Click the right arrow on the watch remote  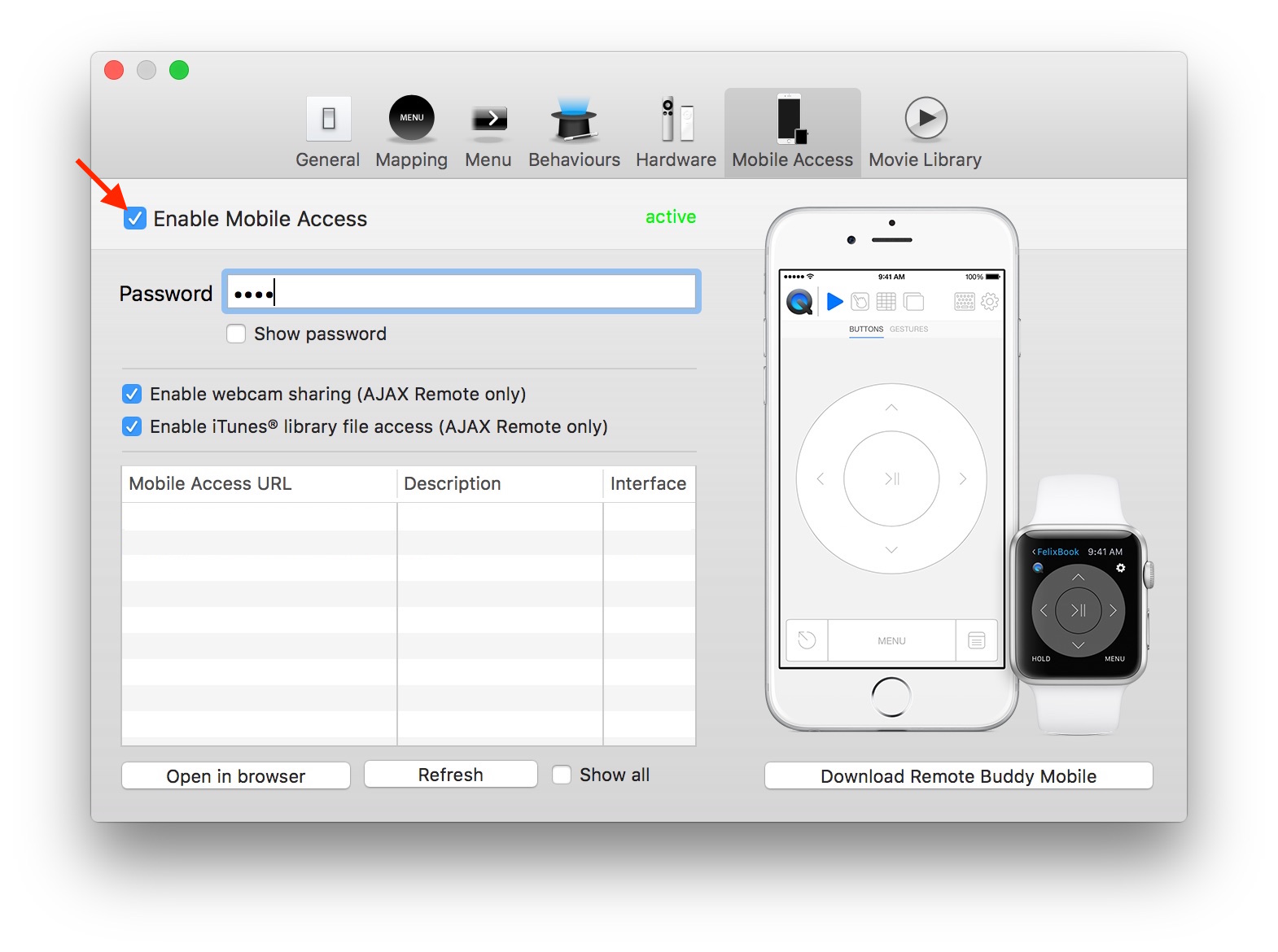(1113, 610)
